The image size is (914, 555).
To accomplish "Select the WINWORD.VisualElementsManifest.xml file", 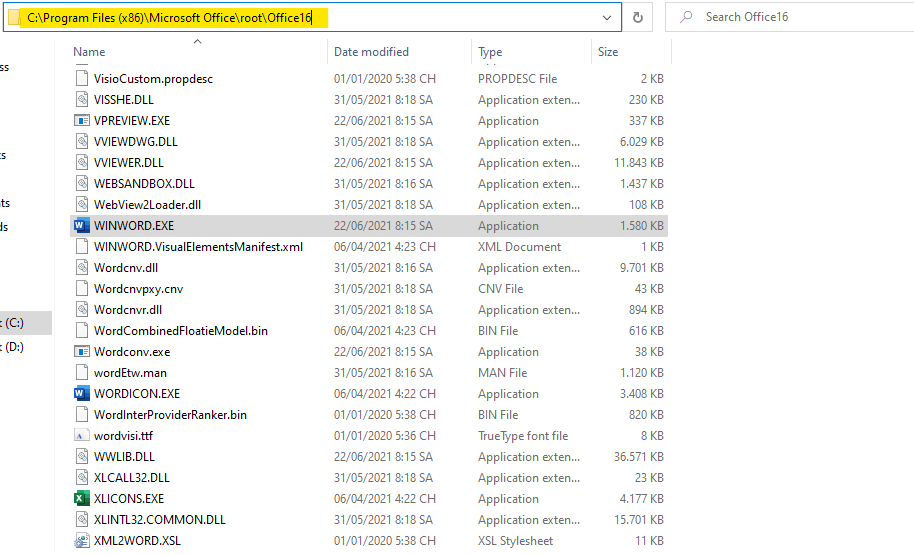I will 198,247.
